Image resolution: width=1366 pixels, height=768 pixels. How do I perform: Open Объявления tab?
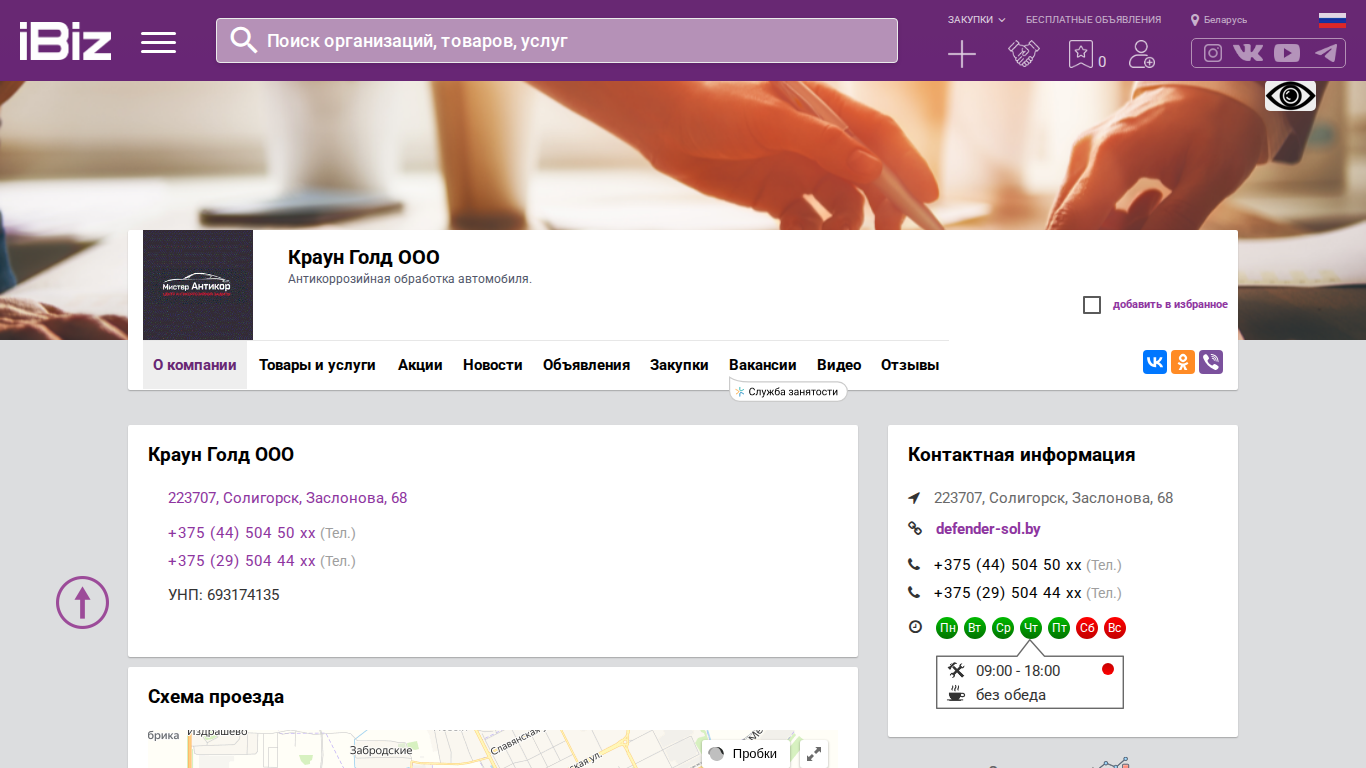pos(586,365)
